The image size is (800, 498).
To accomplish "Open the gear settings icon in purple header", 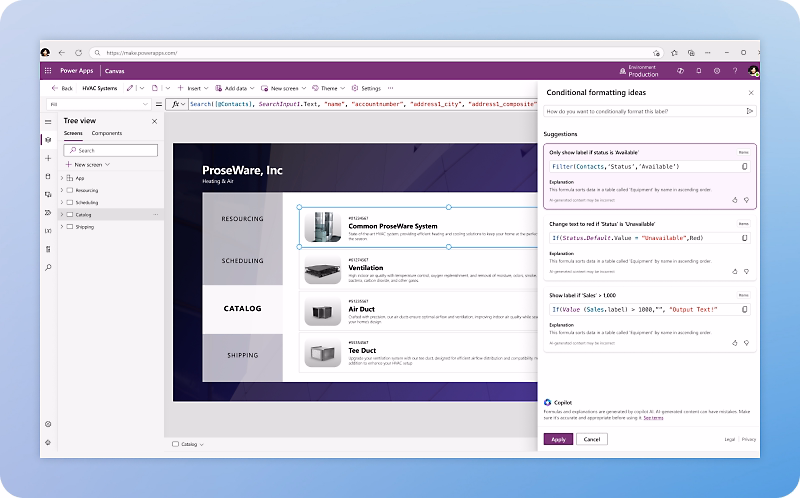I will (717, 71).
